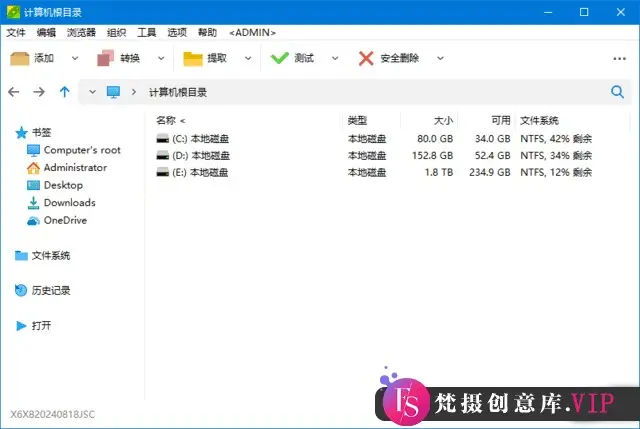Select the Computer's root bookmark

click(x=73, y=150)
